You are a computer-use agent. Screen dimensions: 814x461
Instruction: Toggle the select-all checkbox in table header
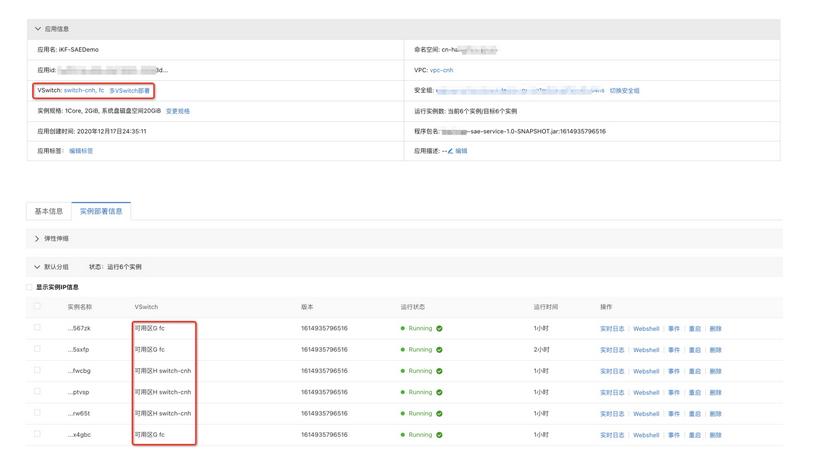(x=37, y=306)
